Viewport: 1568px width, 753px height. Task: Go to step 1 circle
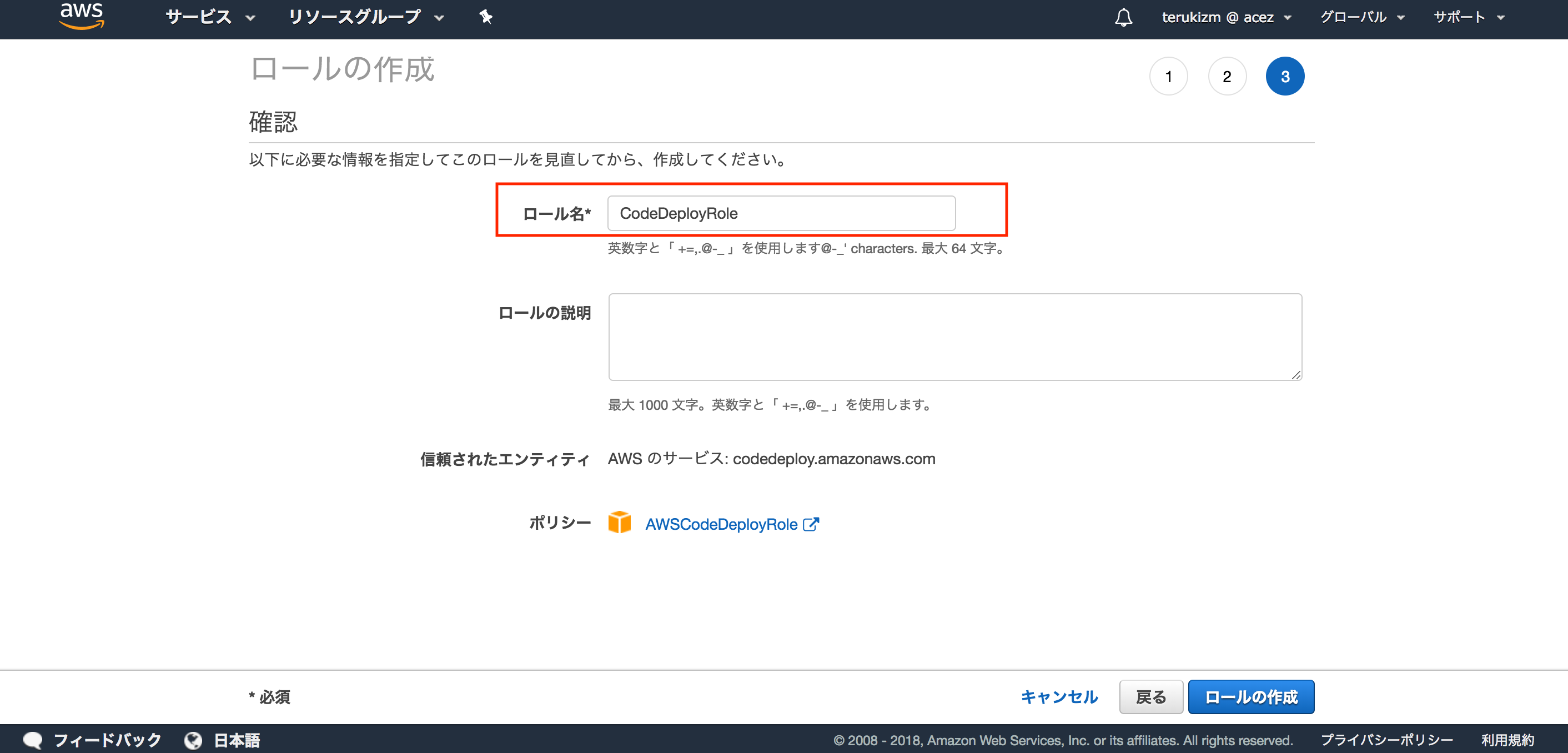pyautogui.click(x=1168, y=76)
